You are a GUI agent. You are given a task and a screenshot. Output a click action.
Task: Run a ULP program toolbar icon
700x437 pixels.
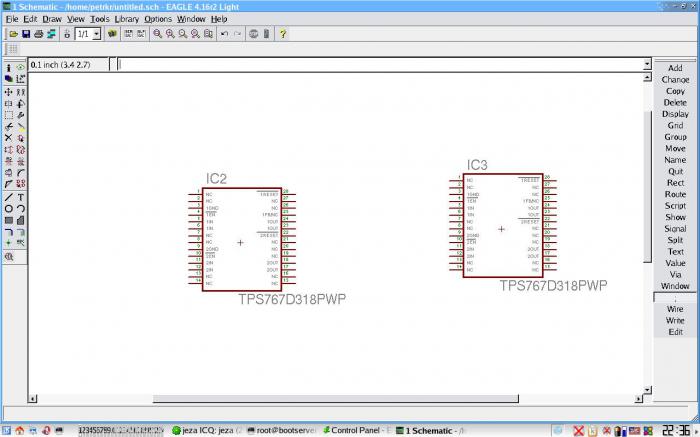pos(141,34)
